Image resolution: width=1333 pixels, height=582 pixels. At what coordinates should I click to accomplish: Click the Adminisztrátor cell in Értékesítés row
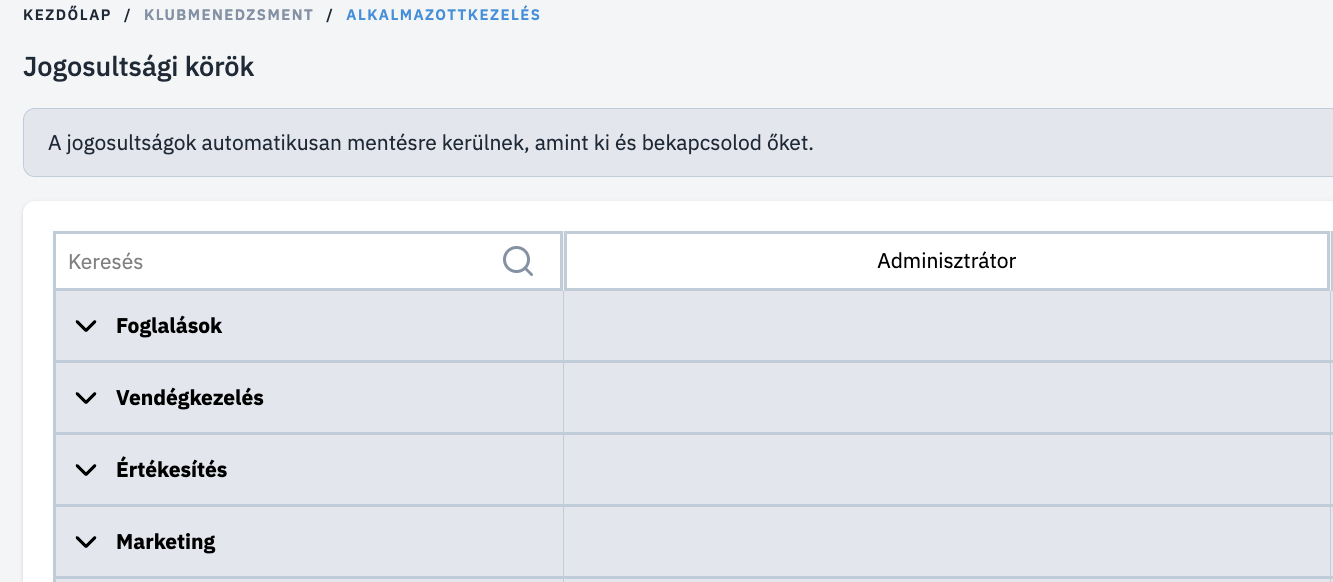click(x=948, y=470)
